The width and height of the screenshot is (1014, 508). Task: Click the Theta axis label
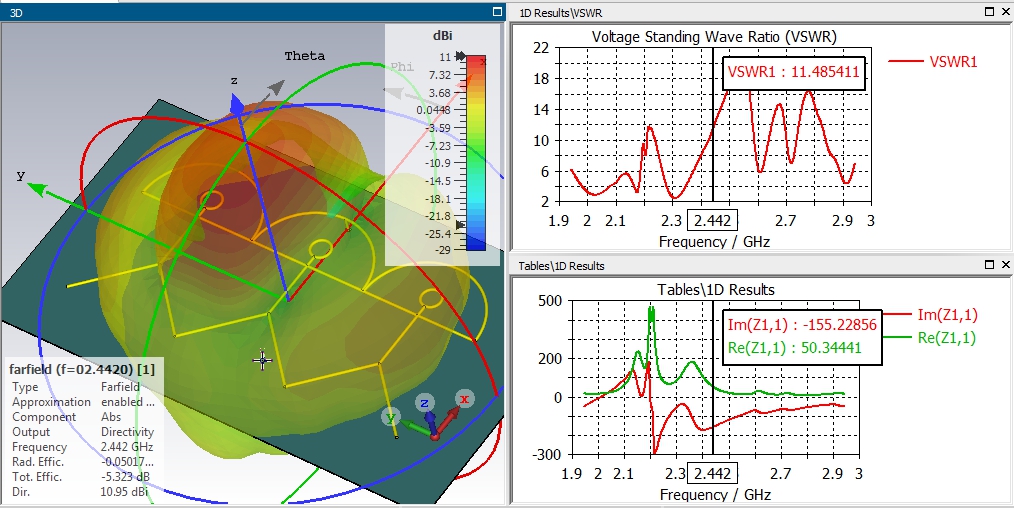305,56
